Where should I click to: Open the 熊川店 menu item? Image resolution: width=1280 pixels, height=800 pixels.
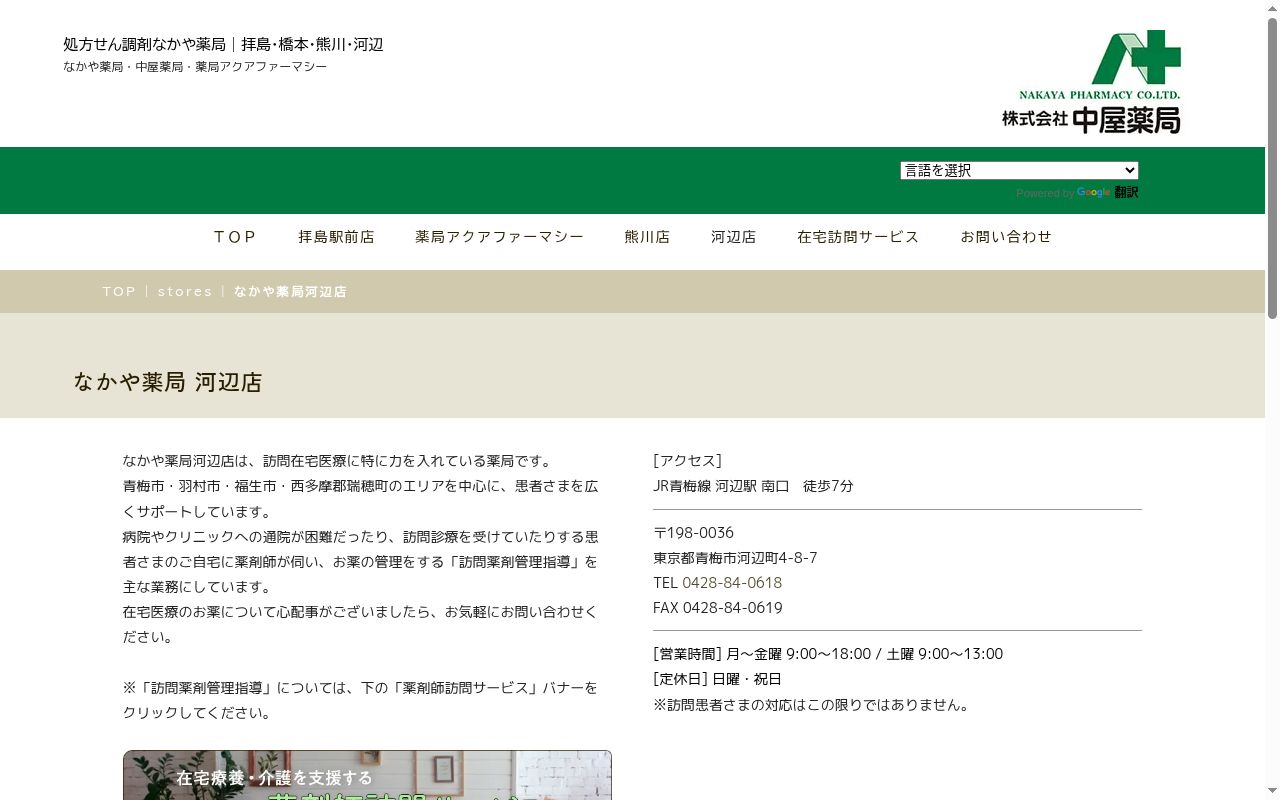[647, 237]
